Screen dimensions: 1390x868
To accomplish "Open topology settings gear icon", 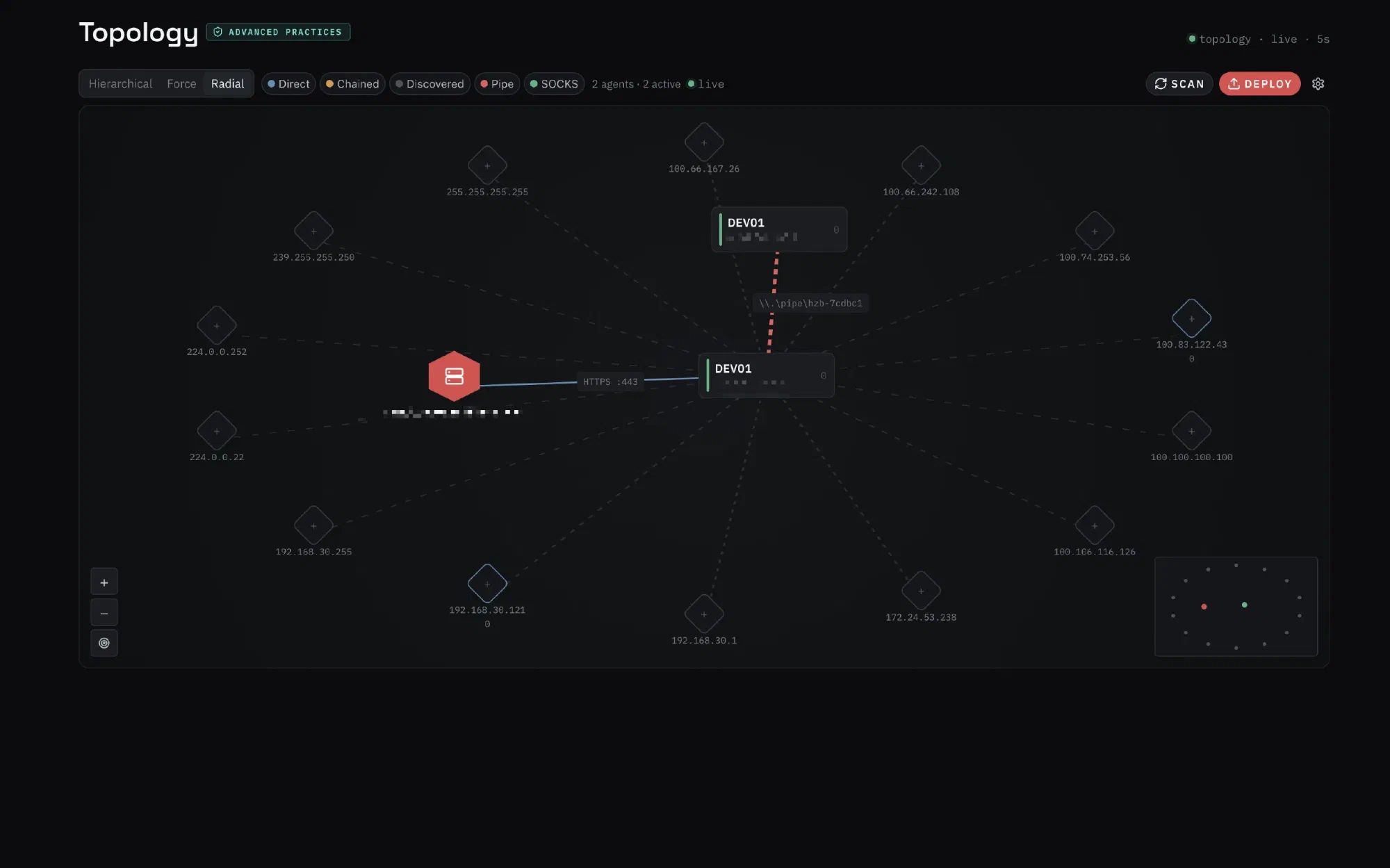I will coord(1318,83).
